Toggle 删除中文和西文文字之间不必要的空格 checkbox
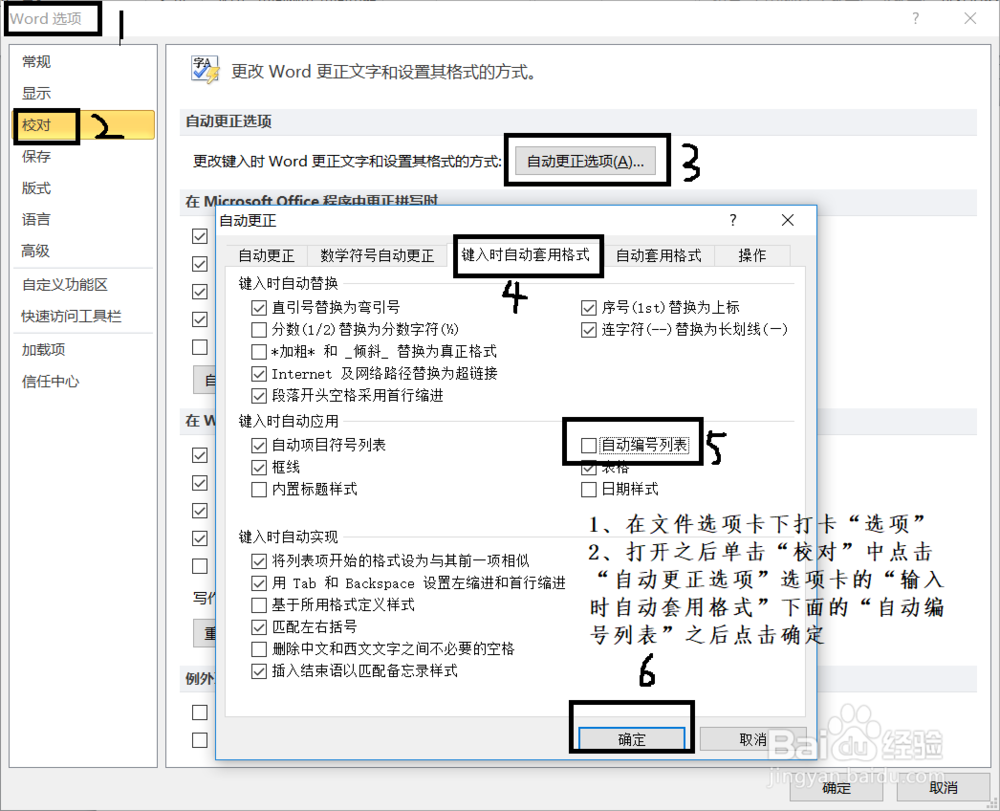The image size is (1000, 811). point(258,649)
